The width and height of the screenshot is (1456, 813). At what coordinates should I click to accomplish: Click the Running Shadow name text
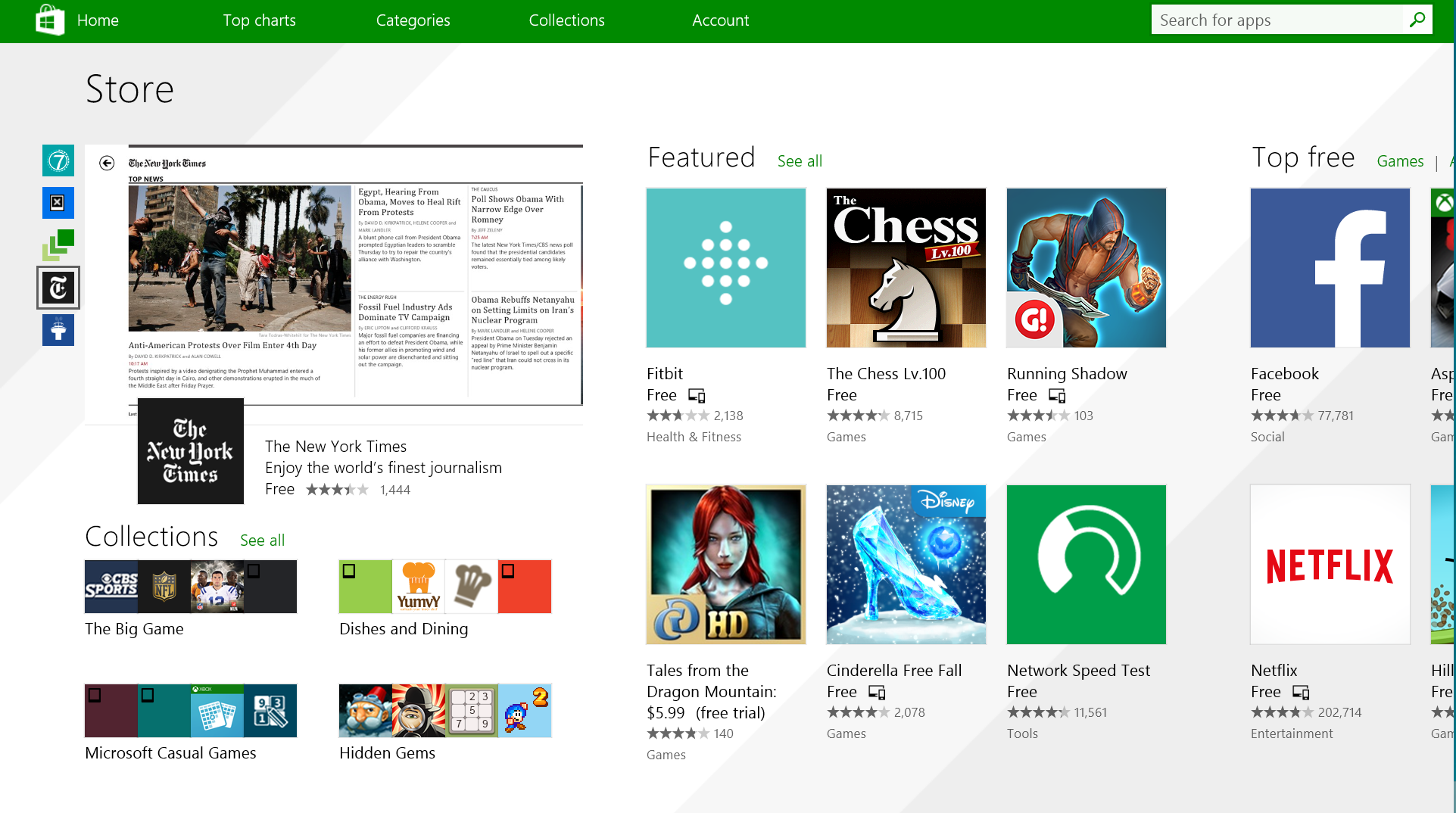tap(1067, 374)
